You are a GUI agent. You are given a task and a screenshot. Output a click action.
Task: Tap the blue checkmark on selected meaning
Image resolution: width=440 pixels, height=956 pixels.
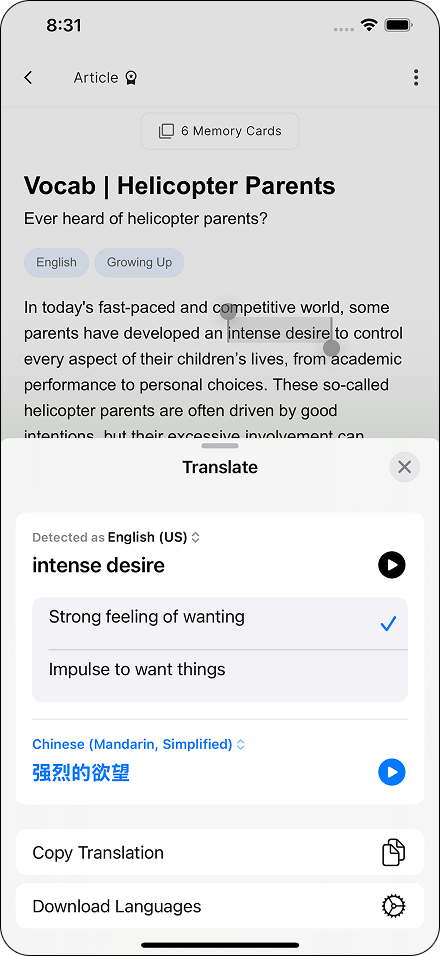(x=388, y=624)
